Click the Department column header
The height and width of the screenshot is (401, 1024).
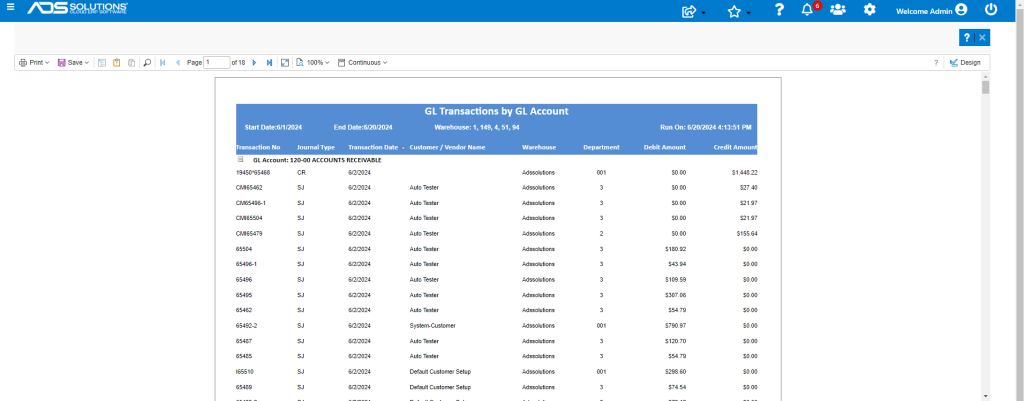601,148
